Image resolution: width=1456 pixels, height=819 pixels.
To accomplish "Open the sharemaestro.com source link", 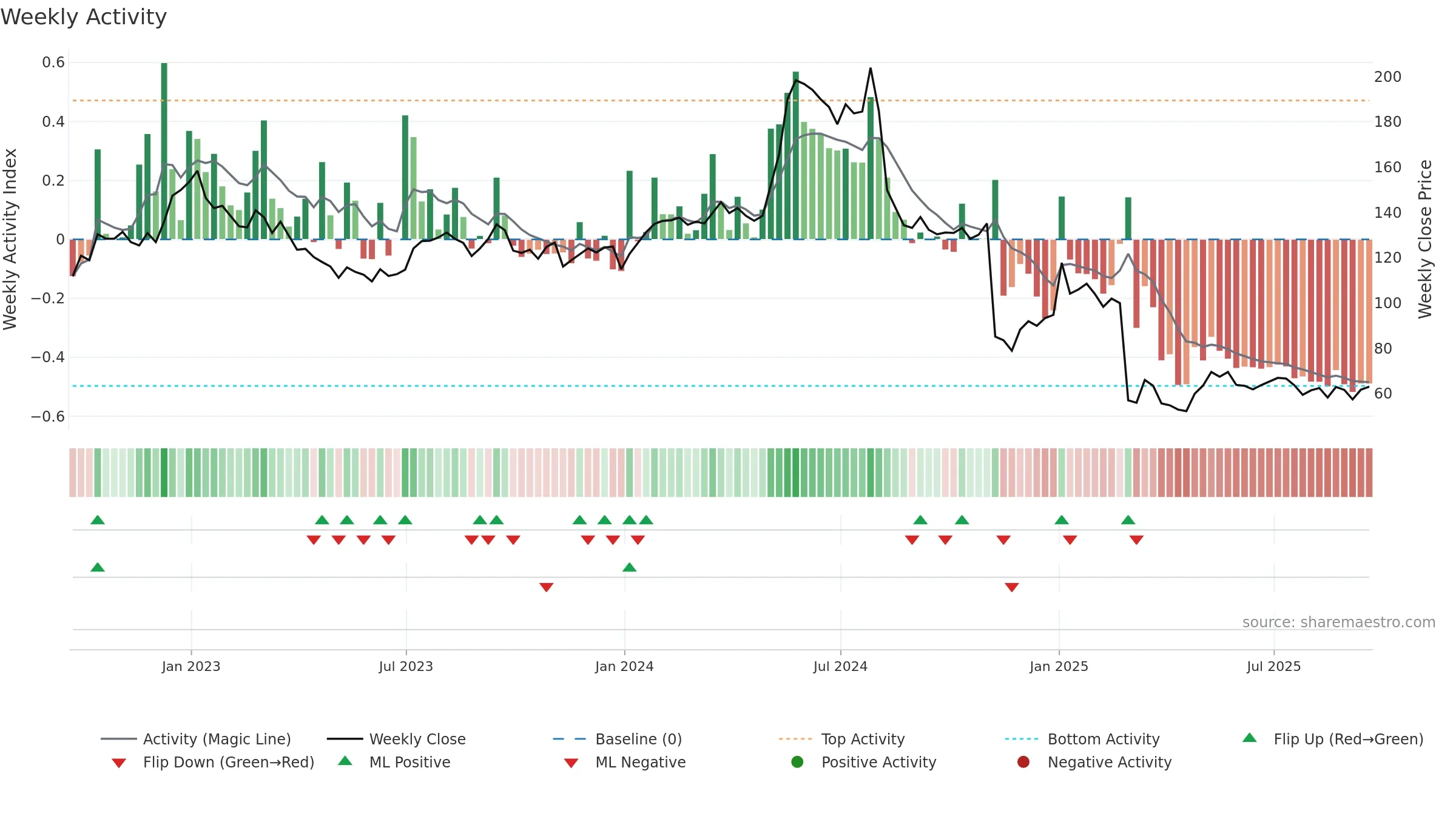I will pyautogui.click(x=1339, y=622).
